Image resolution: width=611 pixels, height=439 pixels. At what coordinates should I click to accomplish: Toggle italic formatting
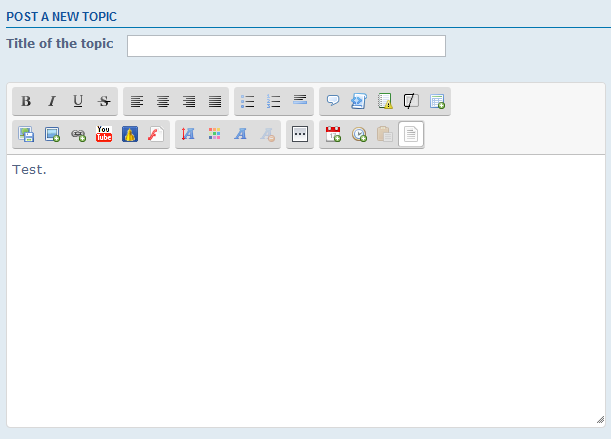52,101
